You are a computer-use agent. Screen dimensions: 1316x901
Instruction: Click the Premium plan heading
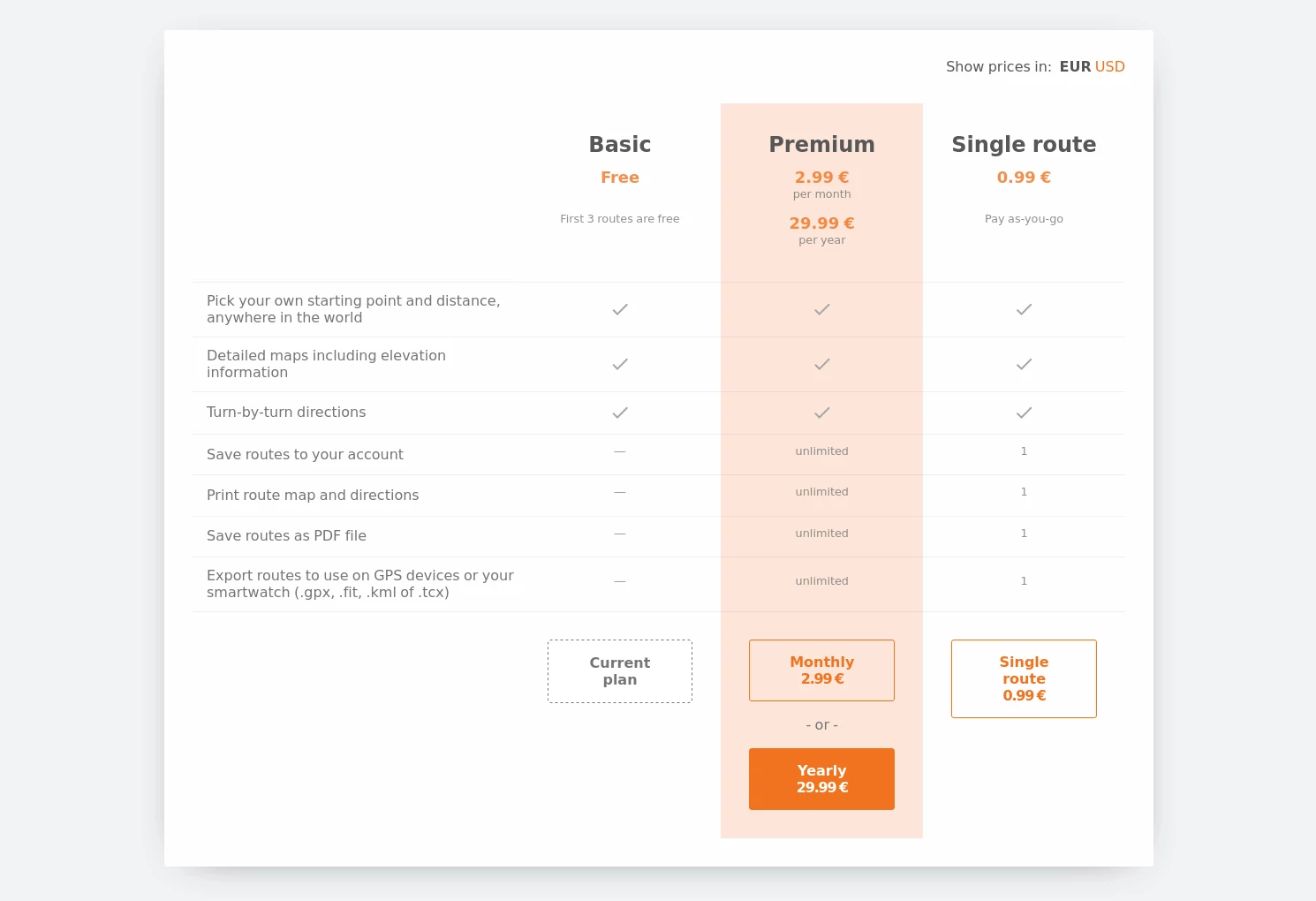tap(821, 145)
